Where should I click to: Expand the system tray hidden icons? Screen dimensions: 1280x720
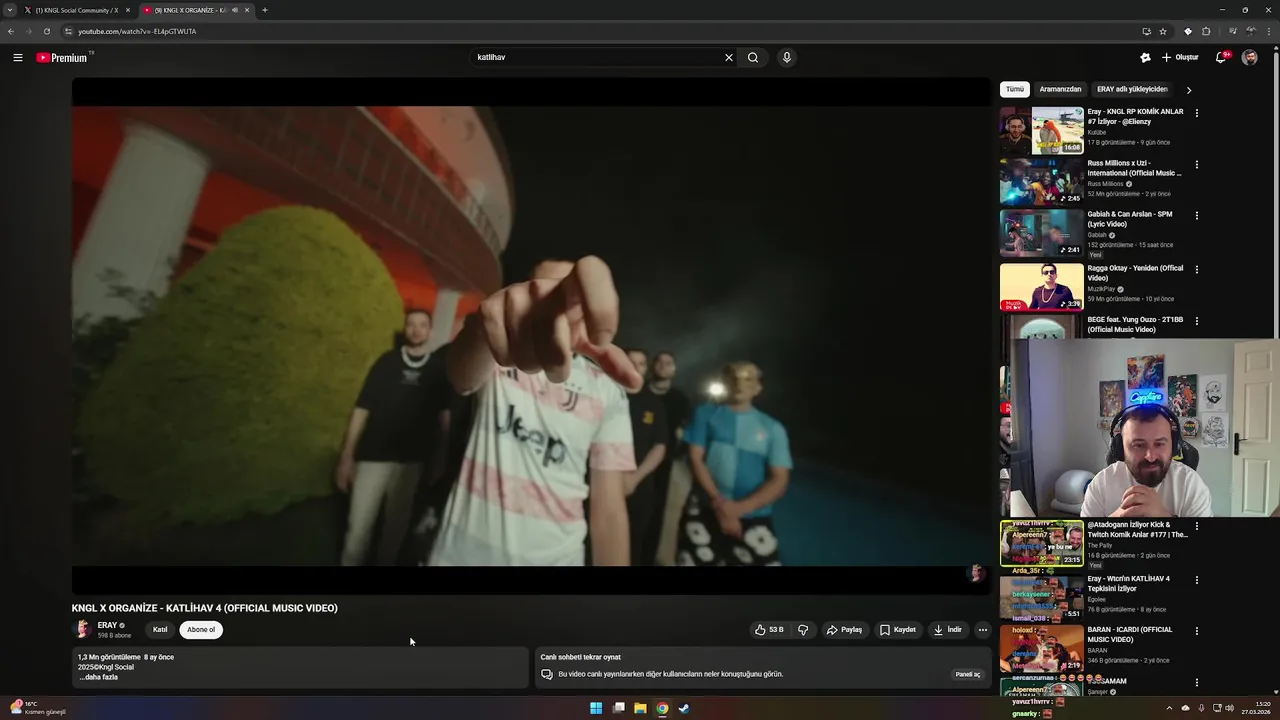(x=1169, y=708)
